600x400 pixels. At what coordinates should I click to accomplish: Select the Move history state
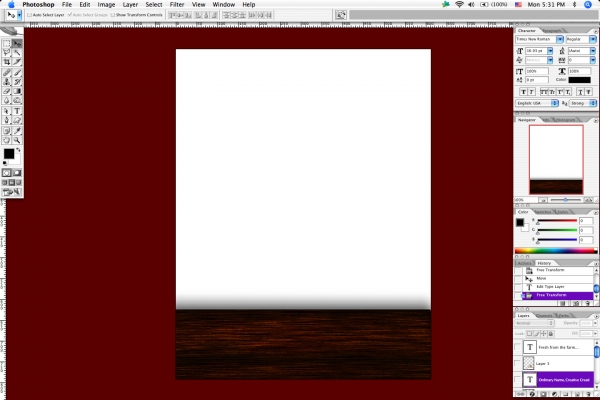pyautogui.click(x=558, y=278)
